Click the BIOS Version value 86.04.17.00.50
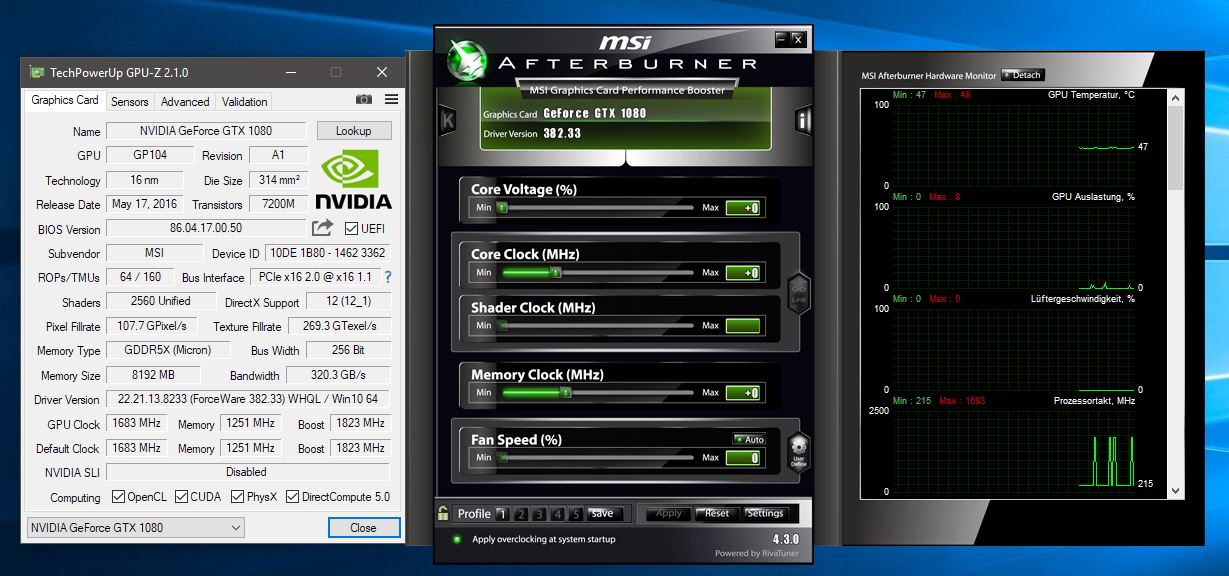1229x576 pixels. click(x=206, y=229)
